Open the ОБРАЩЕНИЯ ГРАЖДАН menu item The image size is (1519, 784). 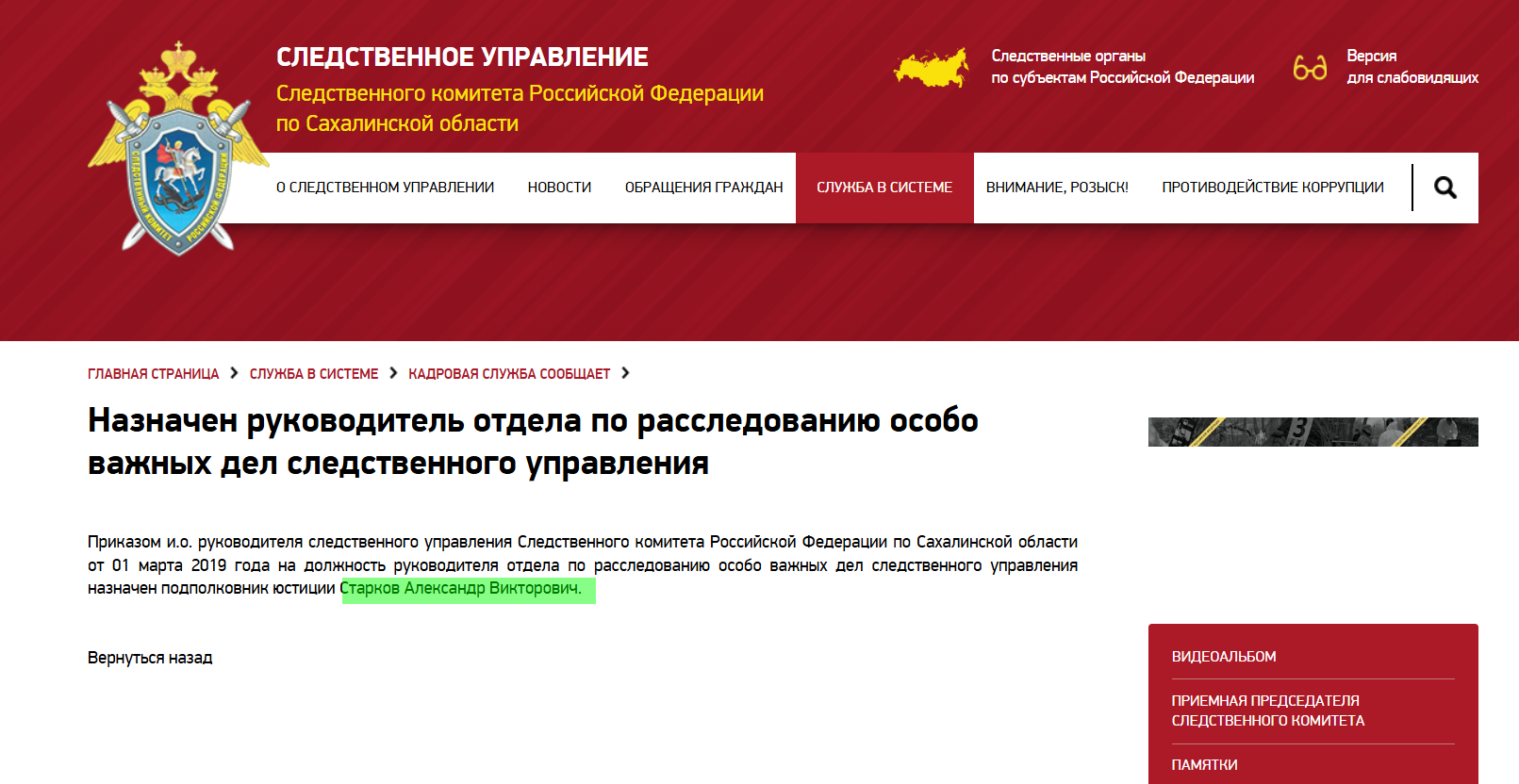(703, 188)
